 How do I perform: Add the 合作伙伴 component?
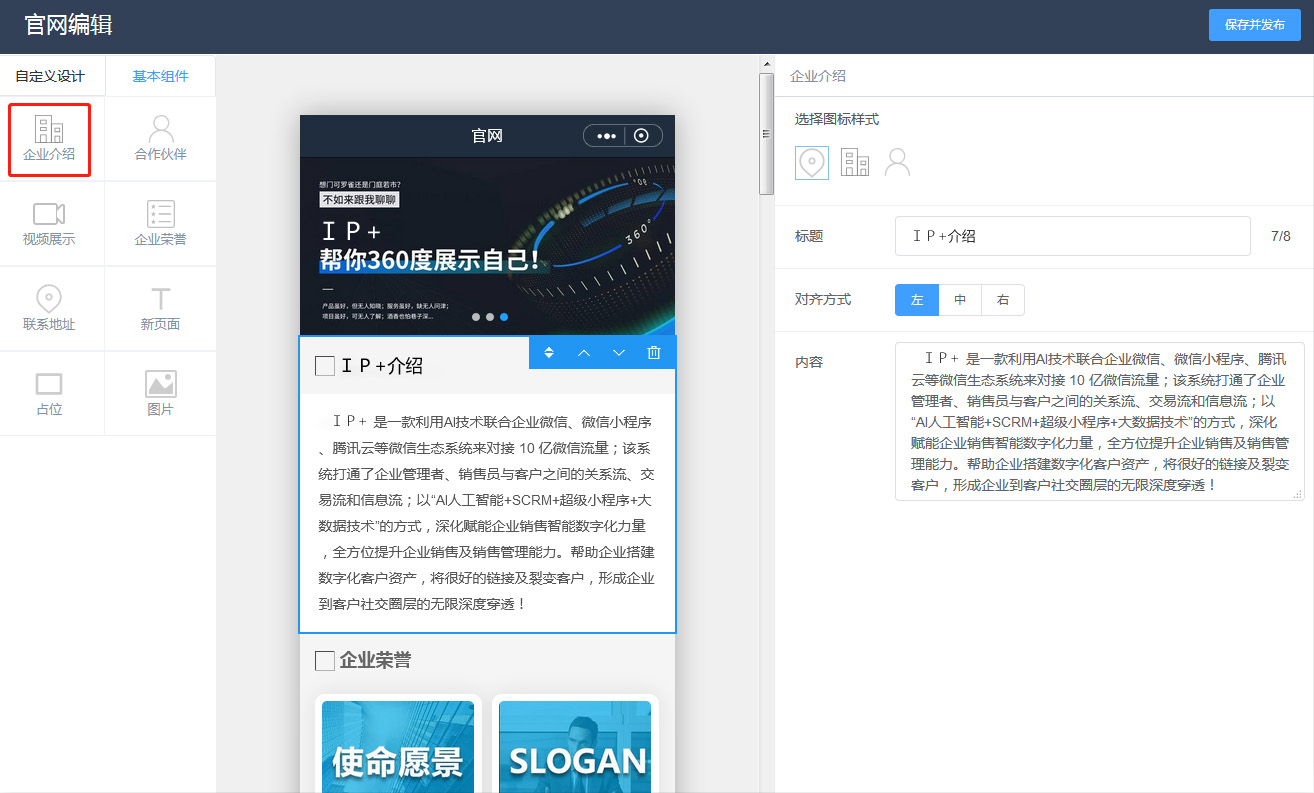(160, 139)
